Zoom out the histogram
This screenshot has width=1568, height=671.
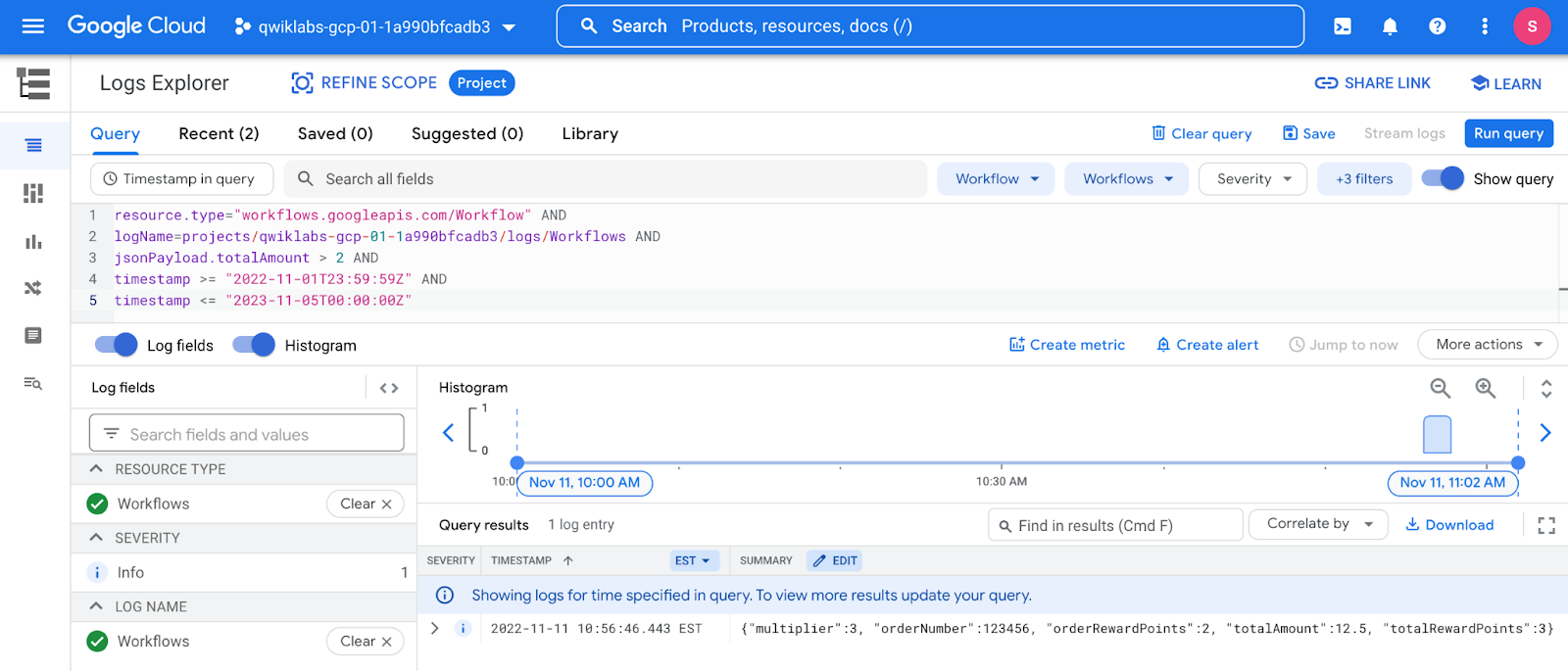click(1440, 388)
